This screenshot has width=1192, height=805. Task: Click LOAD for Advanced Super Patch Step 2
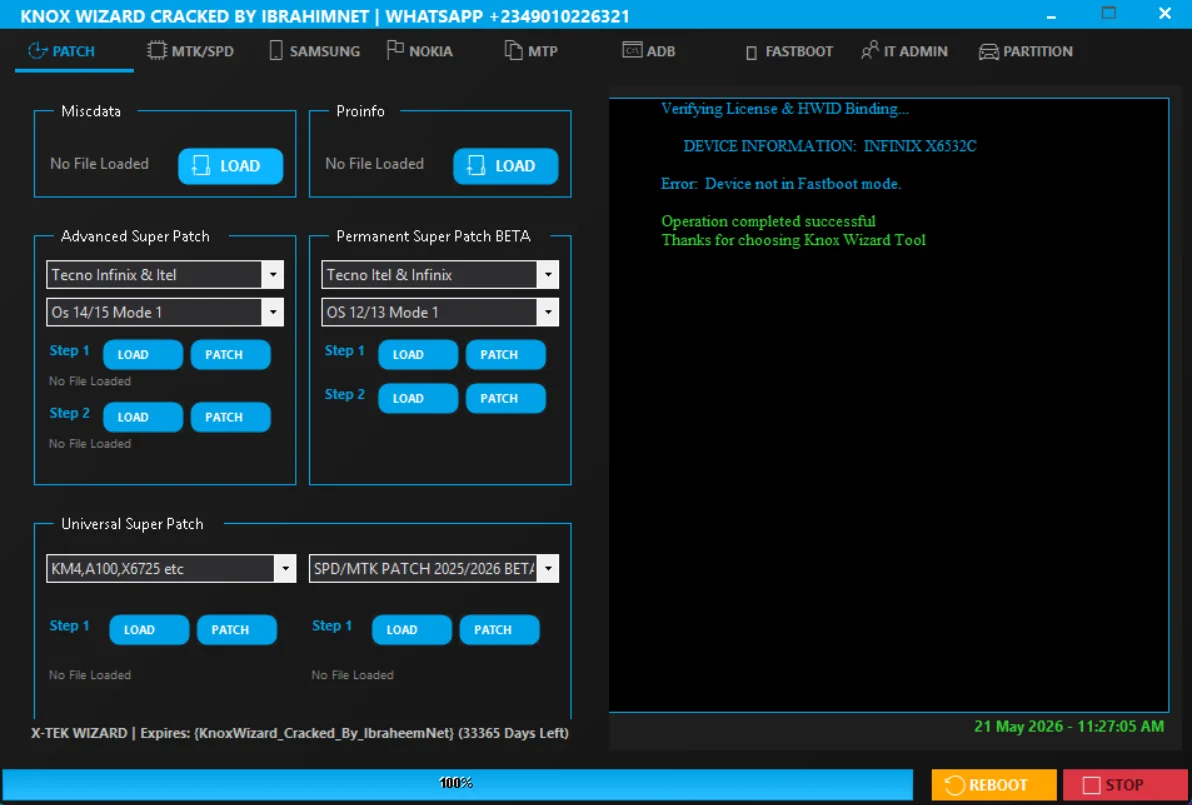[143, 417]
